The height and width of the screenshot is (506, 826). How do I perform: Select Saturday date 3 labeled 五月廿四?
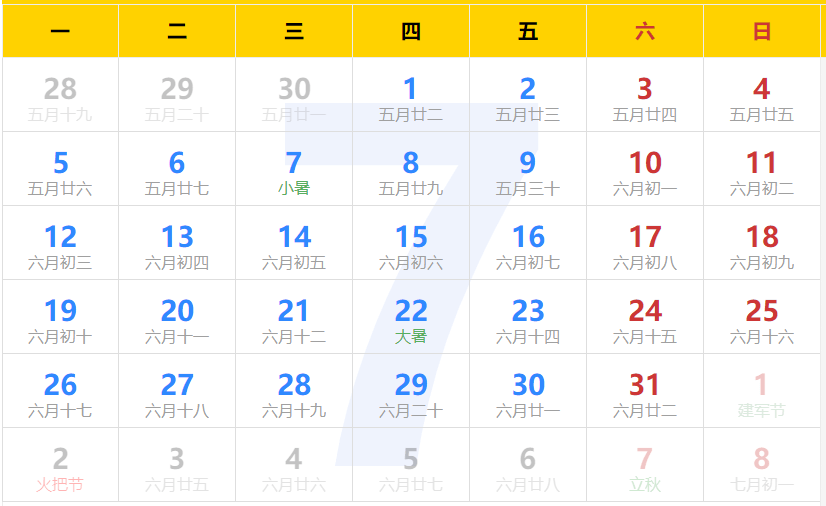coord(645,95)
